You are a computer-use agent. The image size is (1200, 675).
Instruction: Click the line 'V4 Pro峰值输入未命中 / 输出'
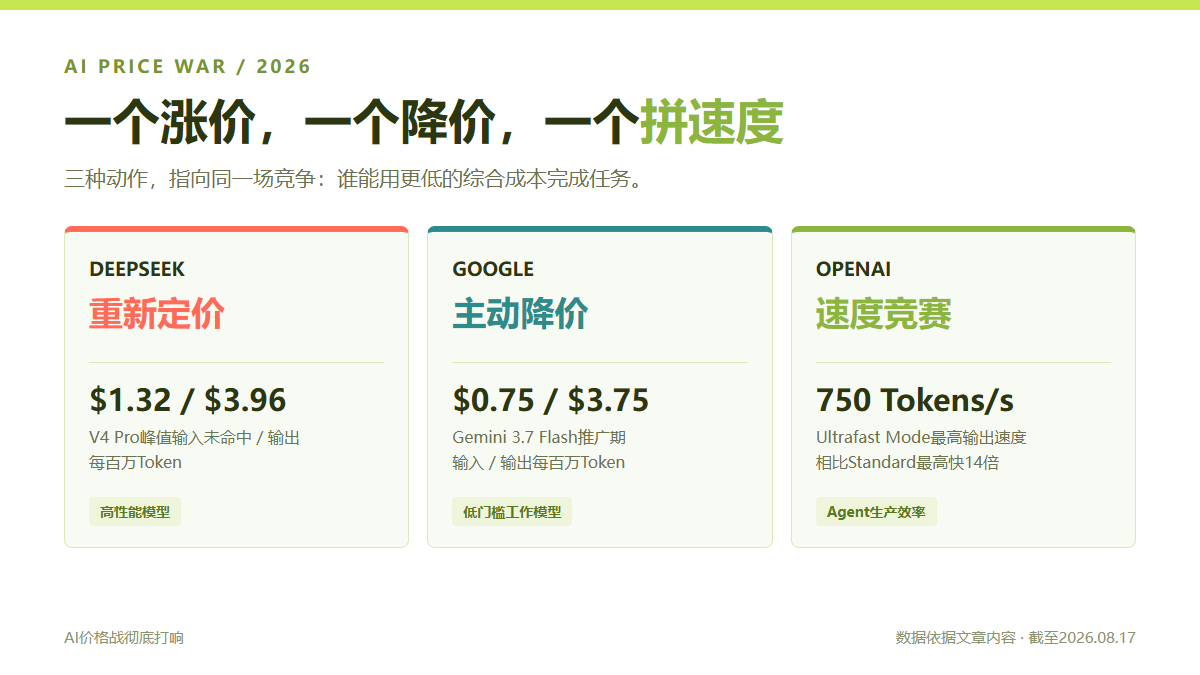coord(194,438)
